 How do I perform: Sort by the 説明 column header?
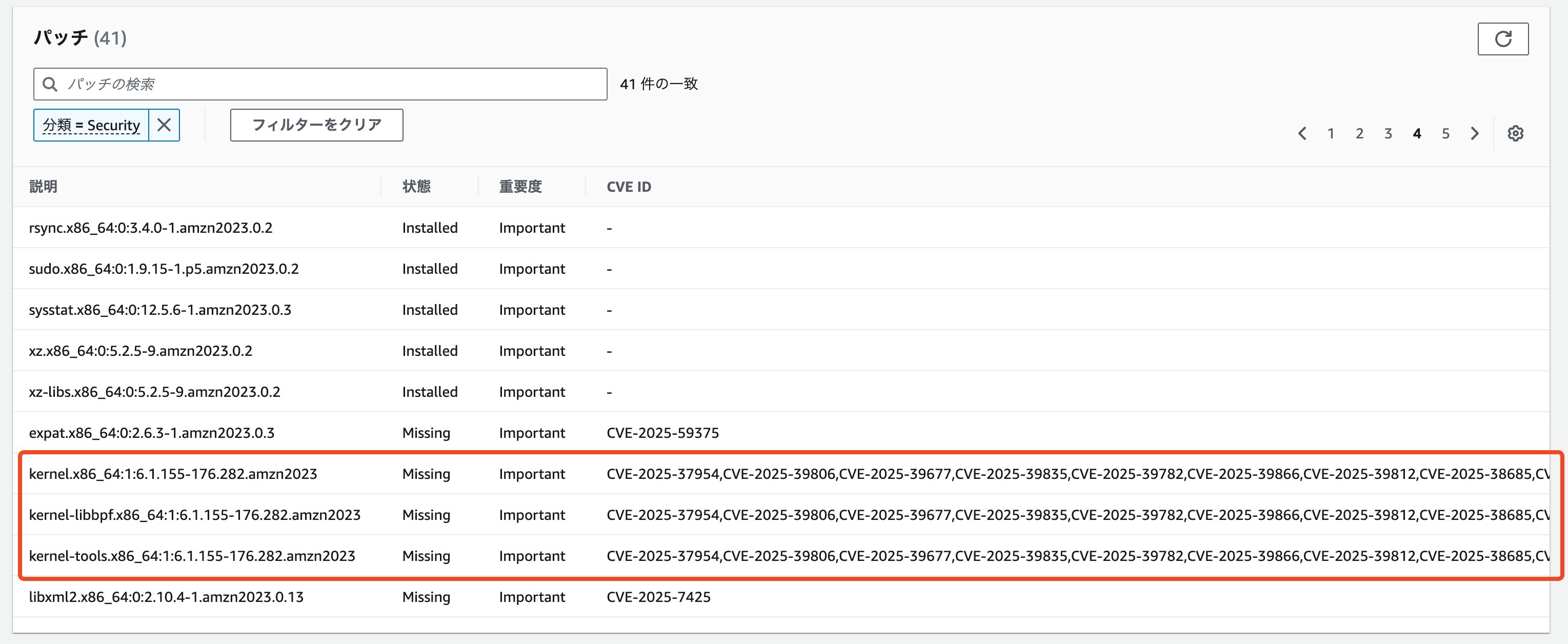point(43,186)
